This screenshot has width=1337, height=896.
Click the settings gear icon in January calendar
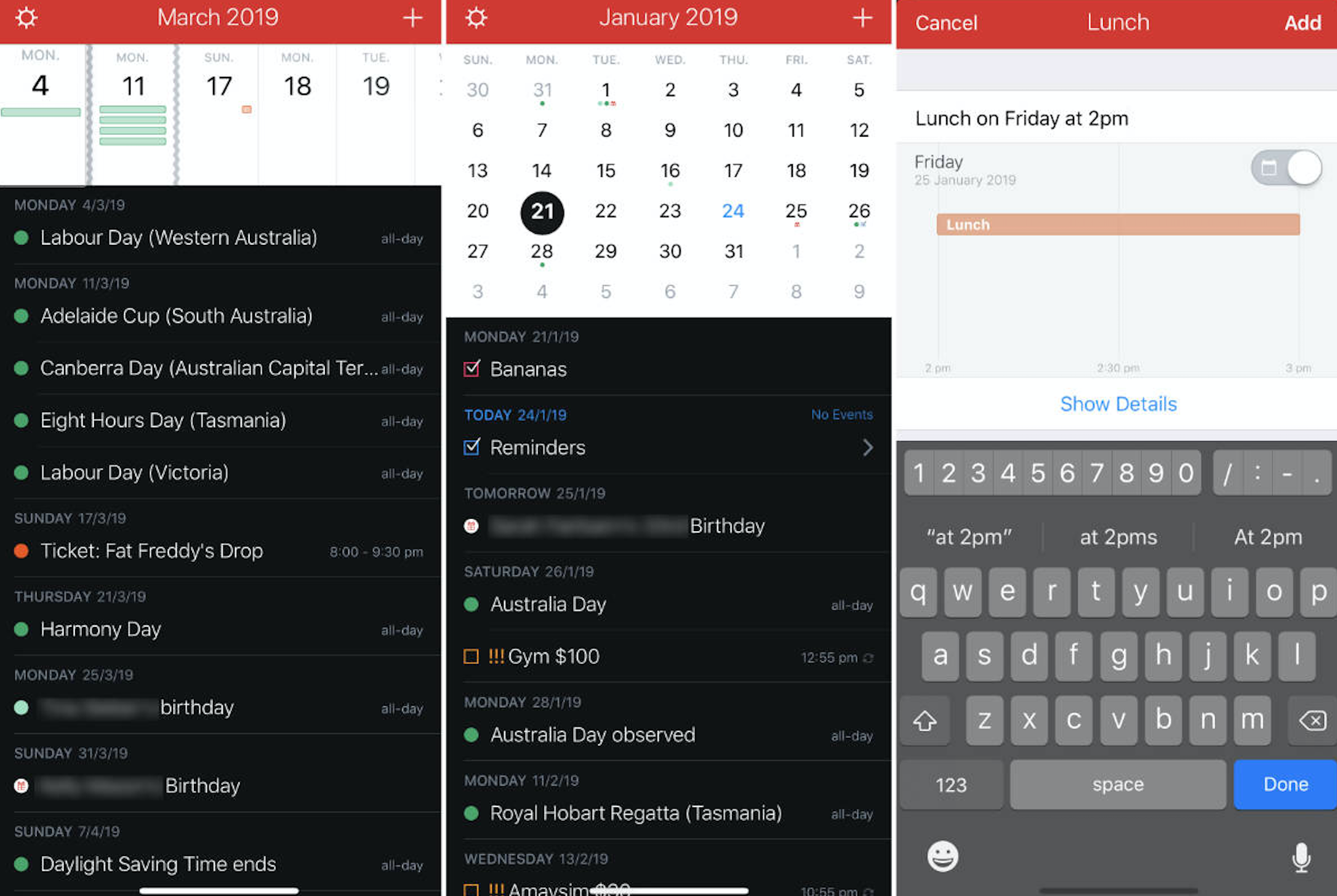469,21
